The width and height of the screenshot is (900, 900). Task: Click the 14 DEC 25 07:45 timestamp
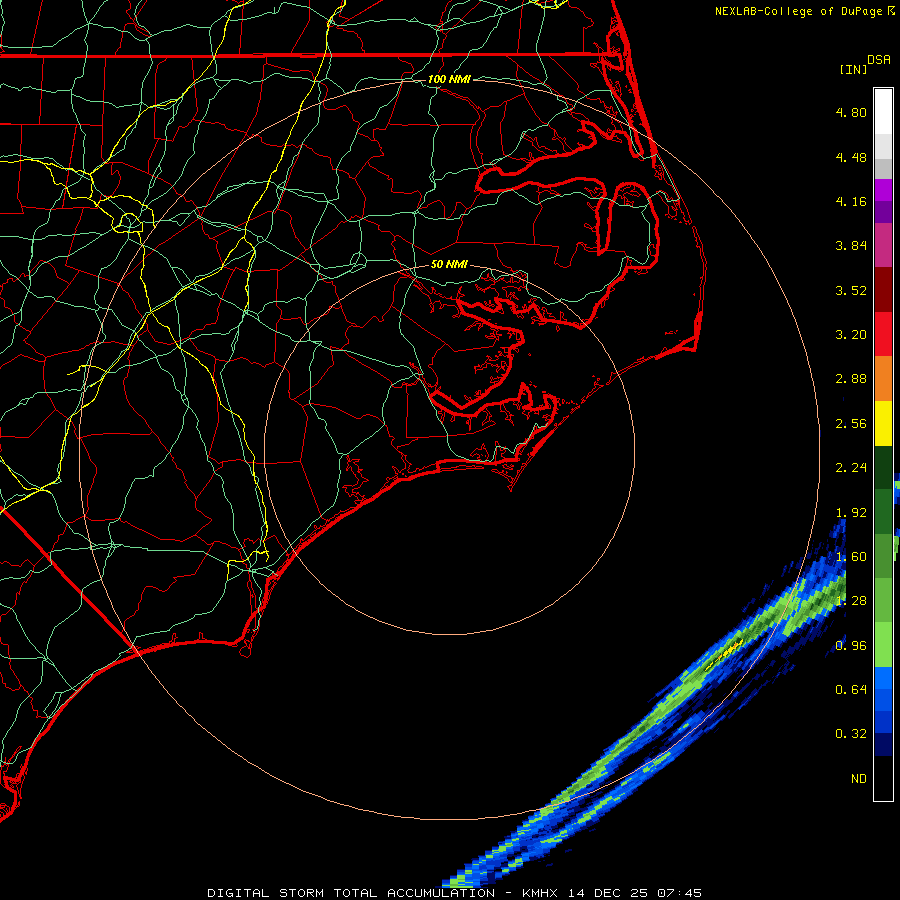pos(635,893)
